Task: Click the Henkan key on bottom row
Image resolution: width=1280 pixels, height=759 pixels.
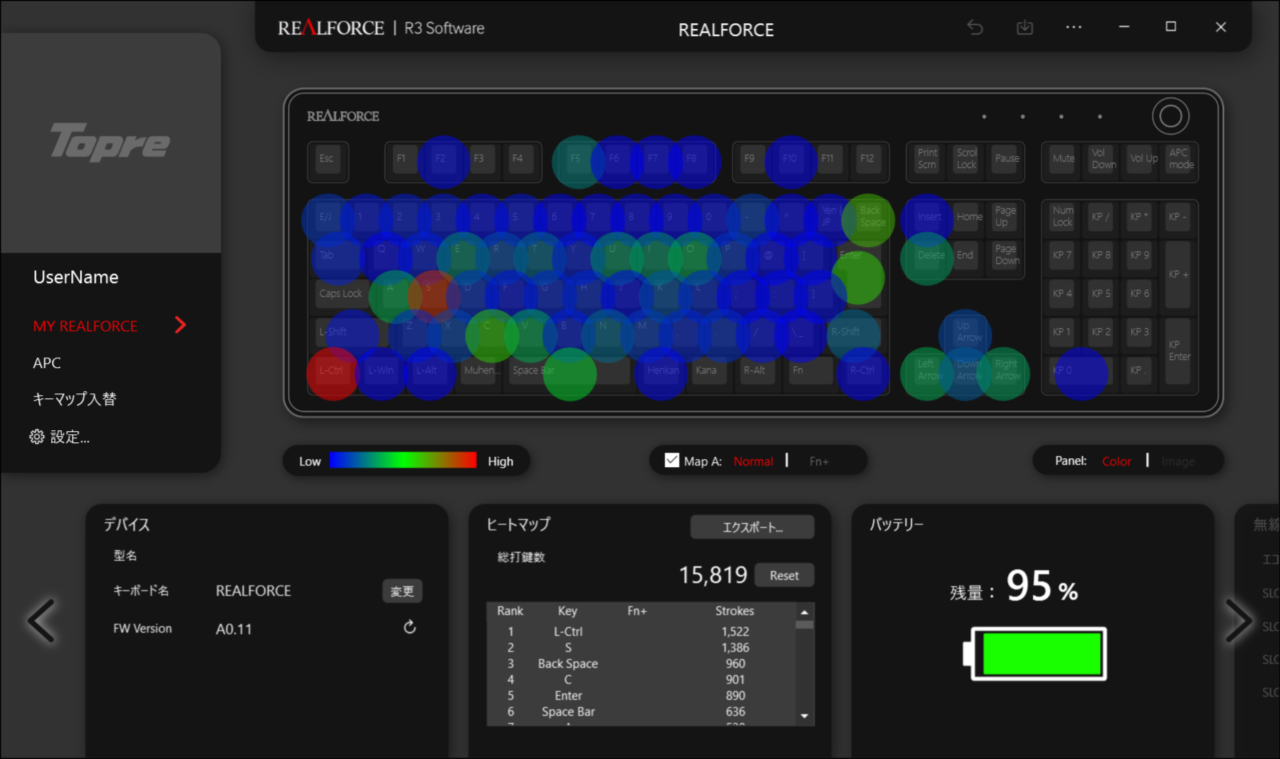Action: 662,371
